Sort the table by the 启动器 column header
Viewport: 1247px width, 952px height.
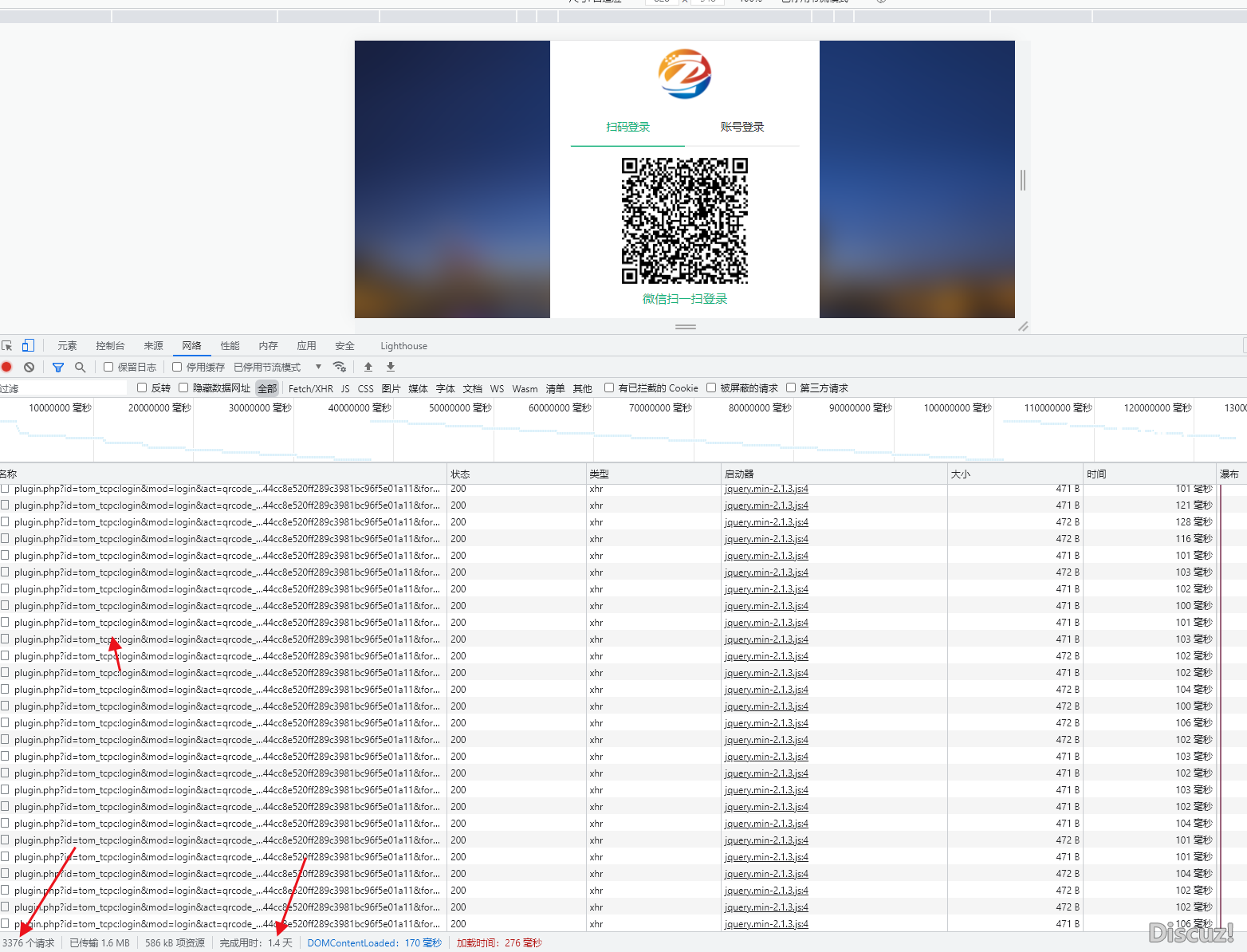tap(834, 474)
